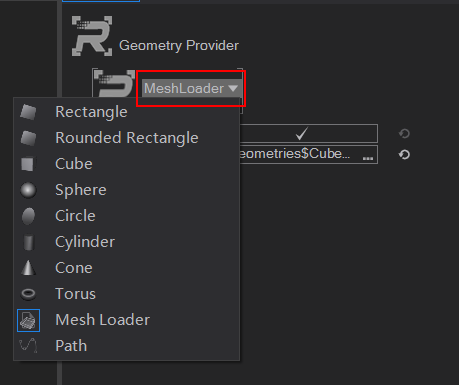Click the MeshLoader dropdown arrow
This screenshot has width=459, height=385.
233,88
